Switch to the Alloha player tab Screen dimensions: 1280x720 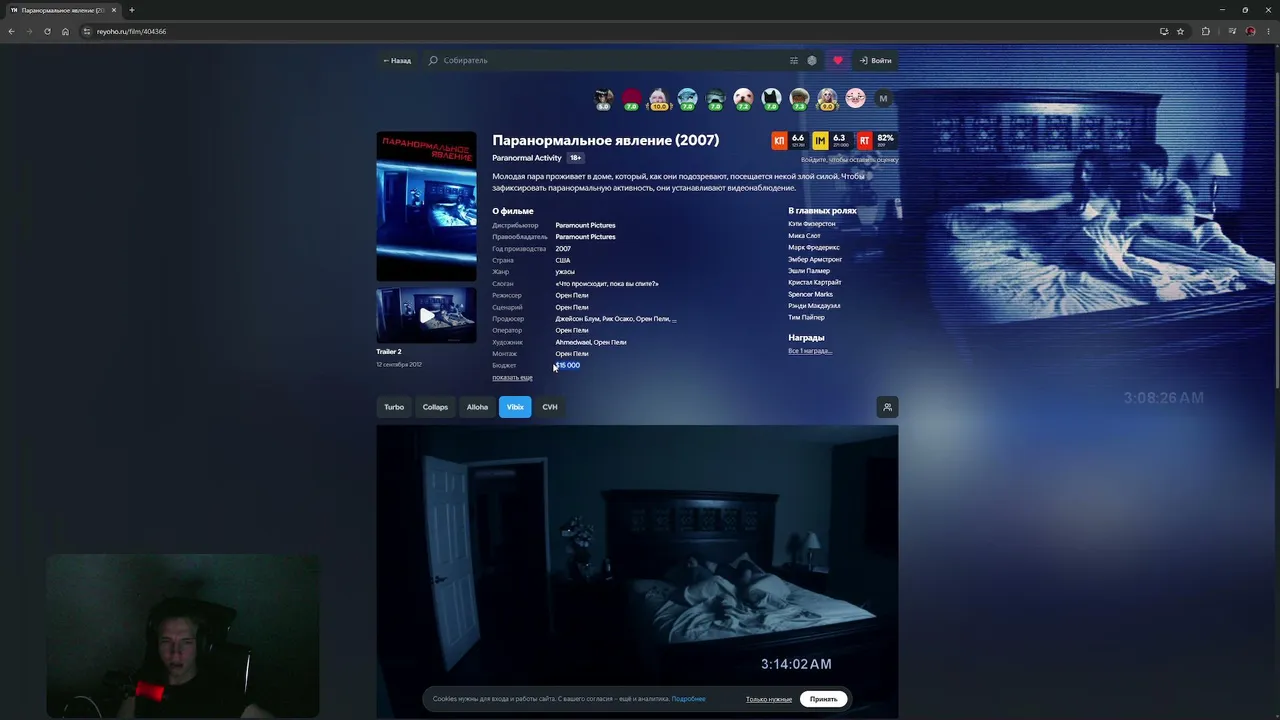click(477, 407)
